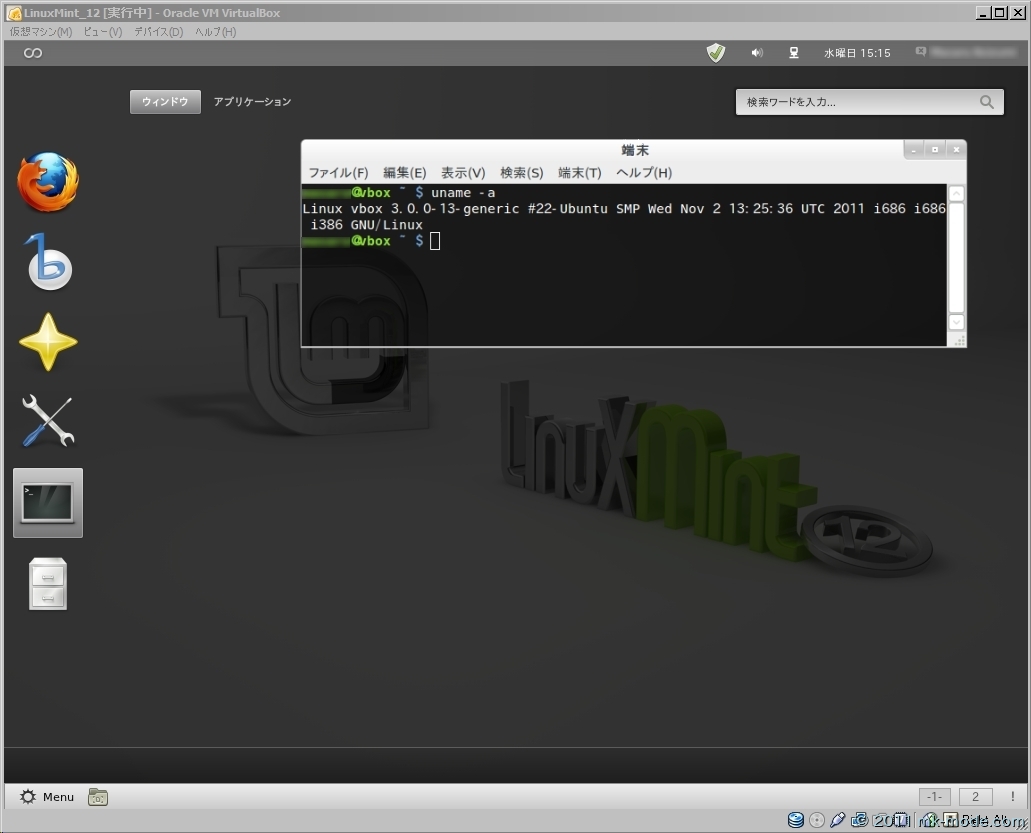The width and height of the screenshot is (1031, 833).
Task: Open the terminal ファイル(F) menu
Action: [338, 173]
